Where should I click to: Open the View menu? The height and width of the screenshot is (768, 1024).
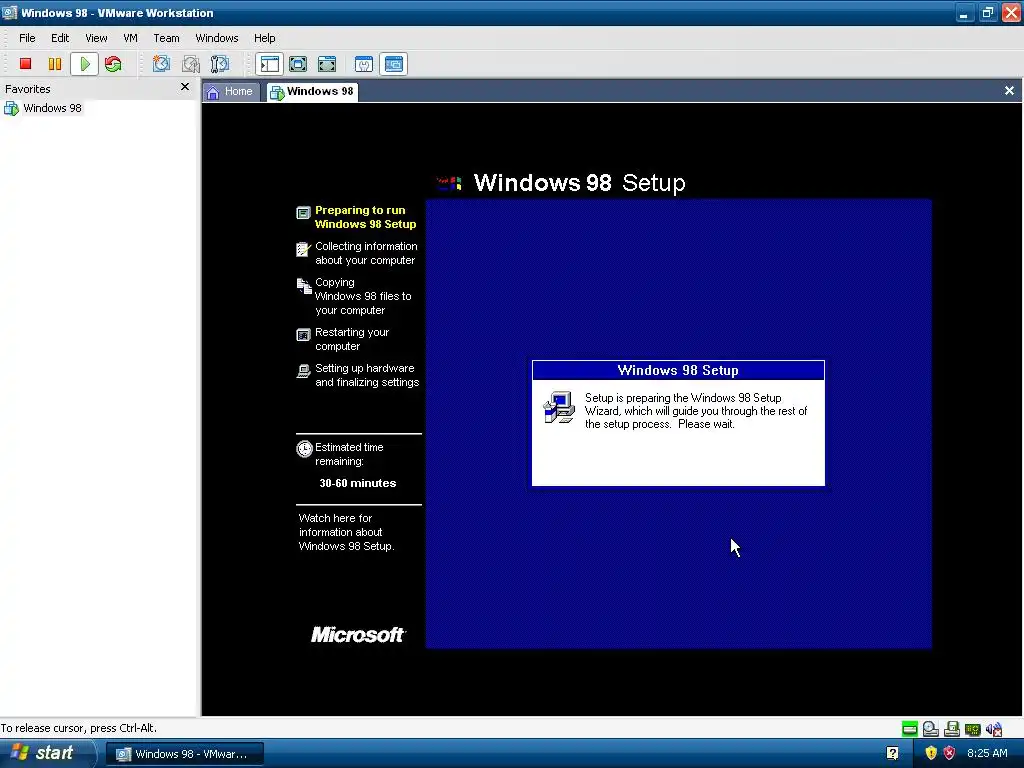(96, 38)
